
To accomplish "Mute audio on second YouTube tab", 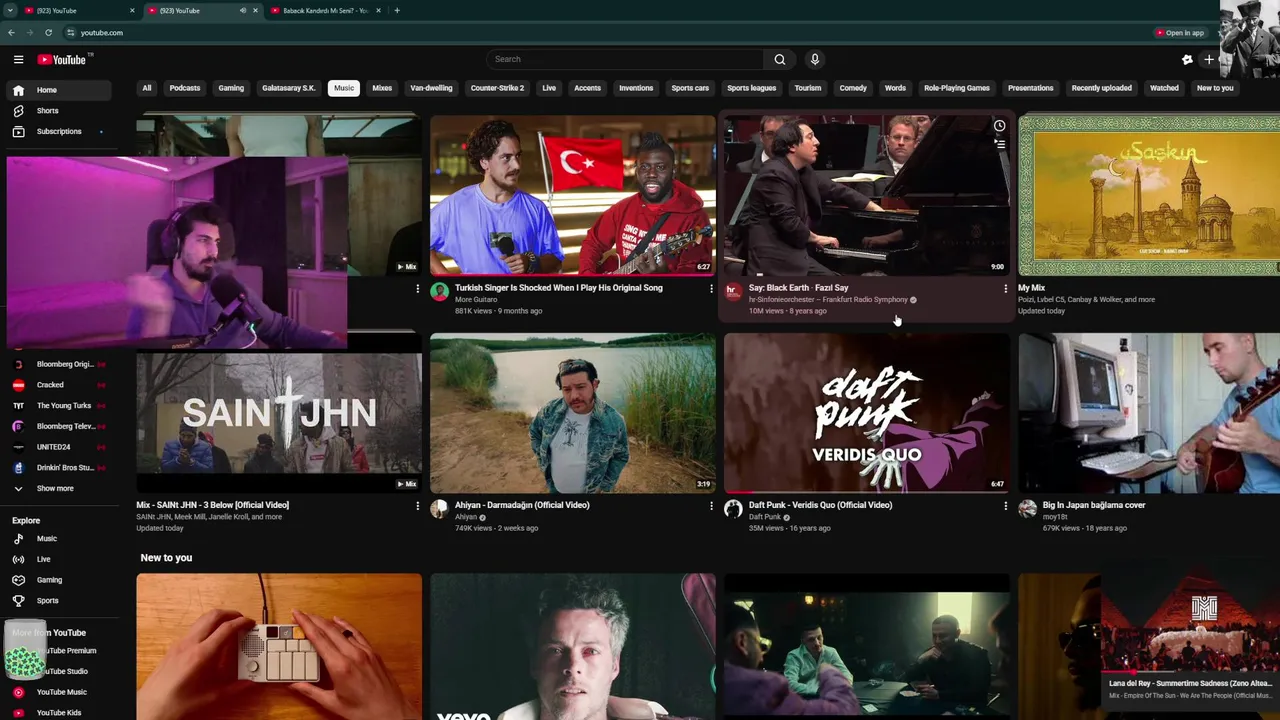I will pos(243,10).
